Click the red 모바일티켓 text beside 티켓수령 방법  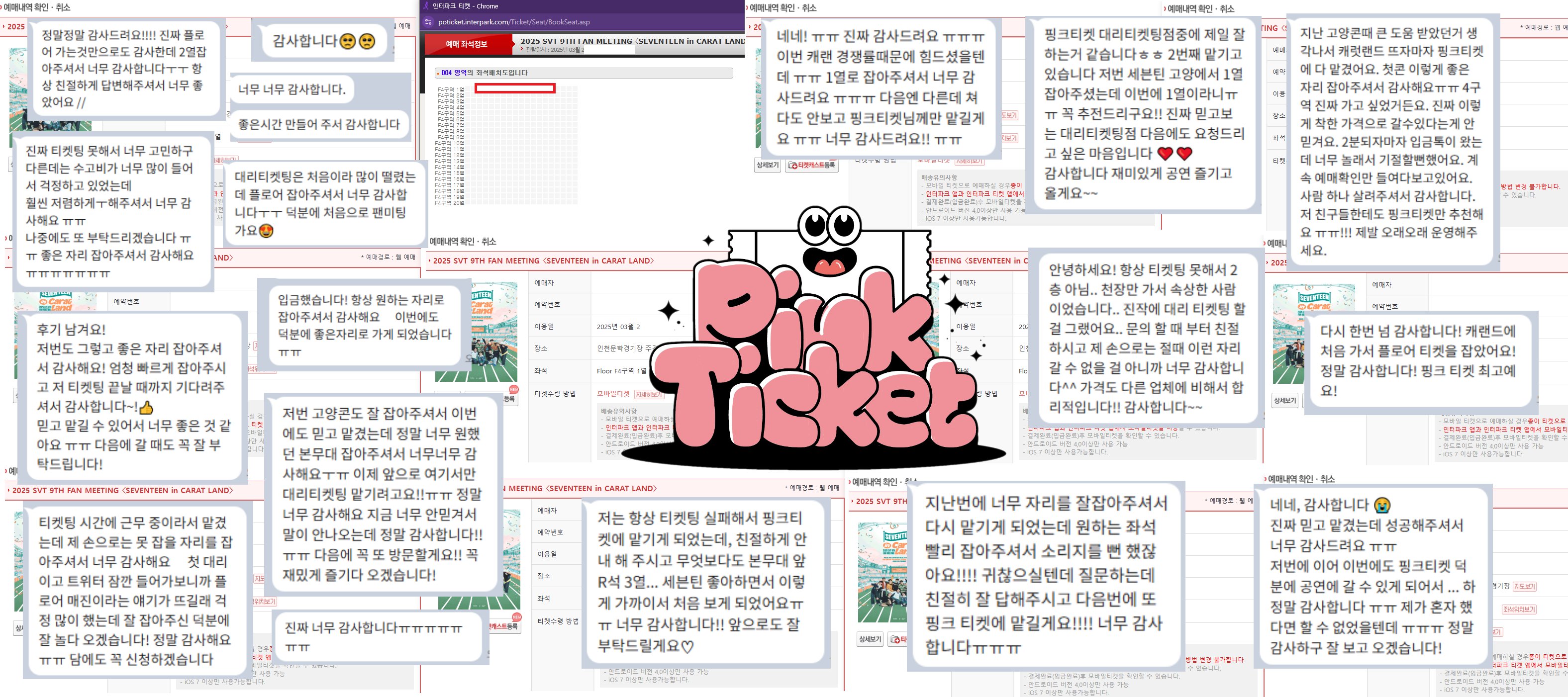click(613, 394)
